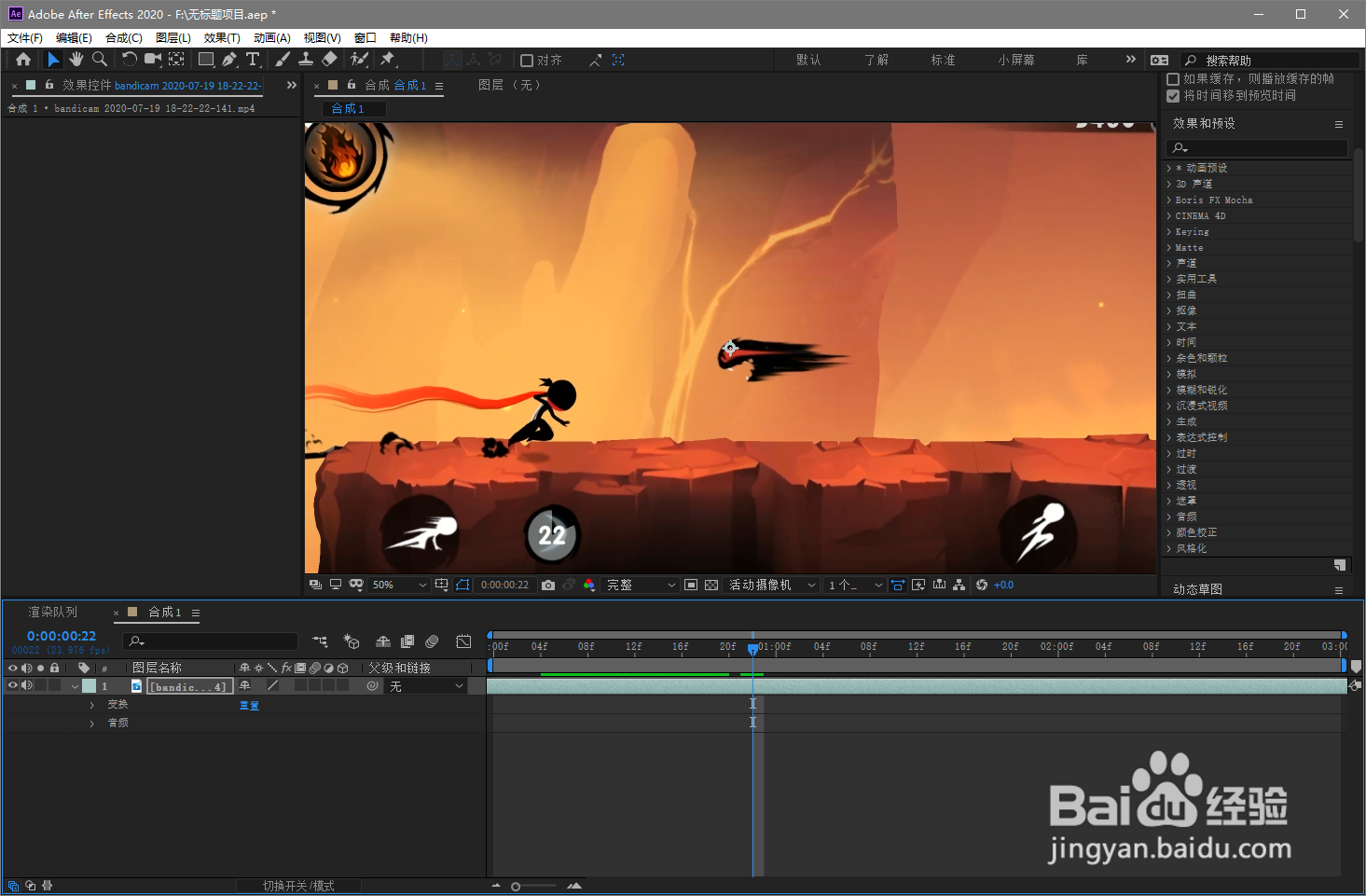
Task: Toggle the fast previews icon
Action: point(918,585)
